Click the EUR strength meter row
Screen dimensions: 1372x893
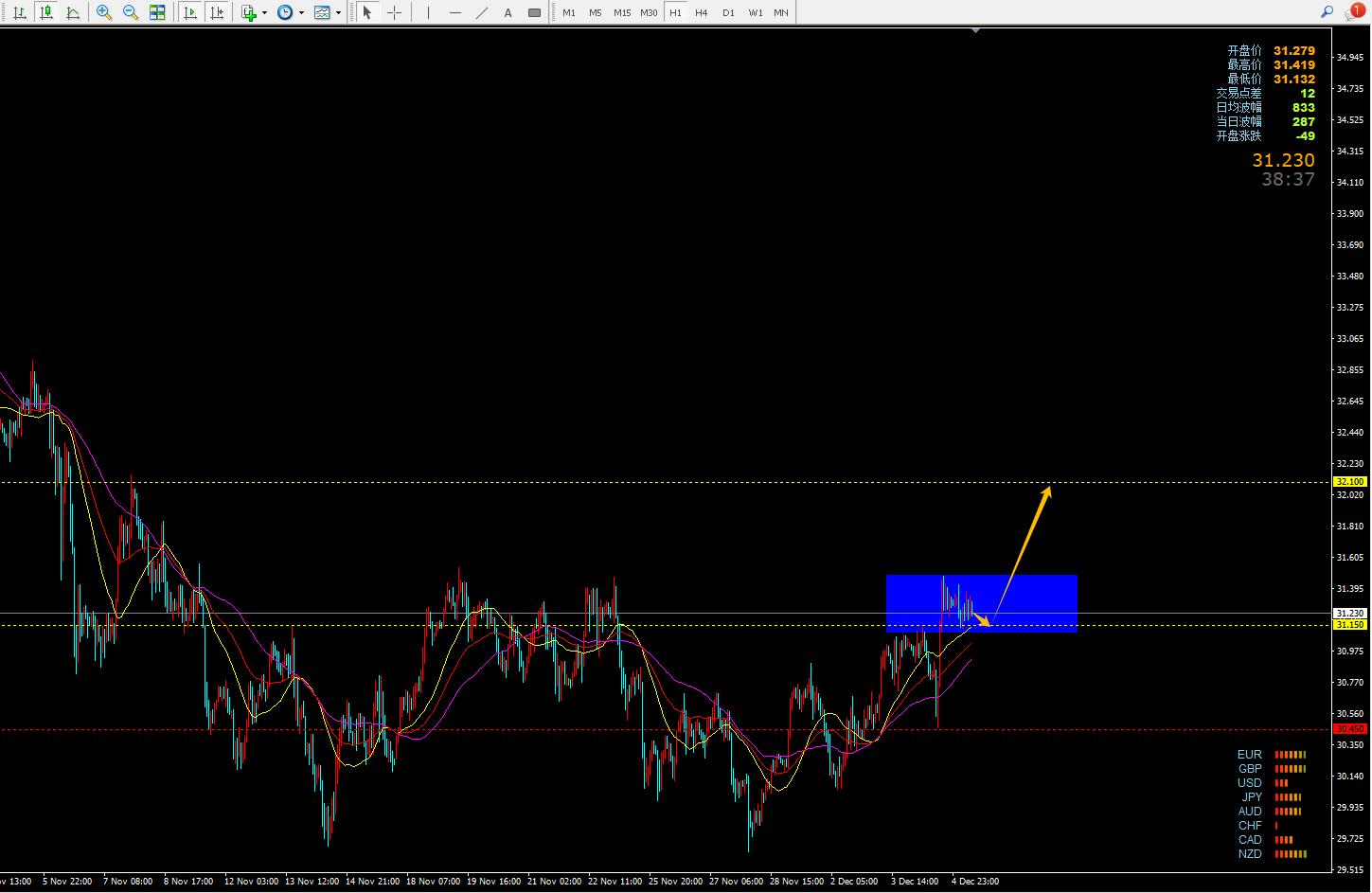pyautogui.click(x=1272, y=755)
